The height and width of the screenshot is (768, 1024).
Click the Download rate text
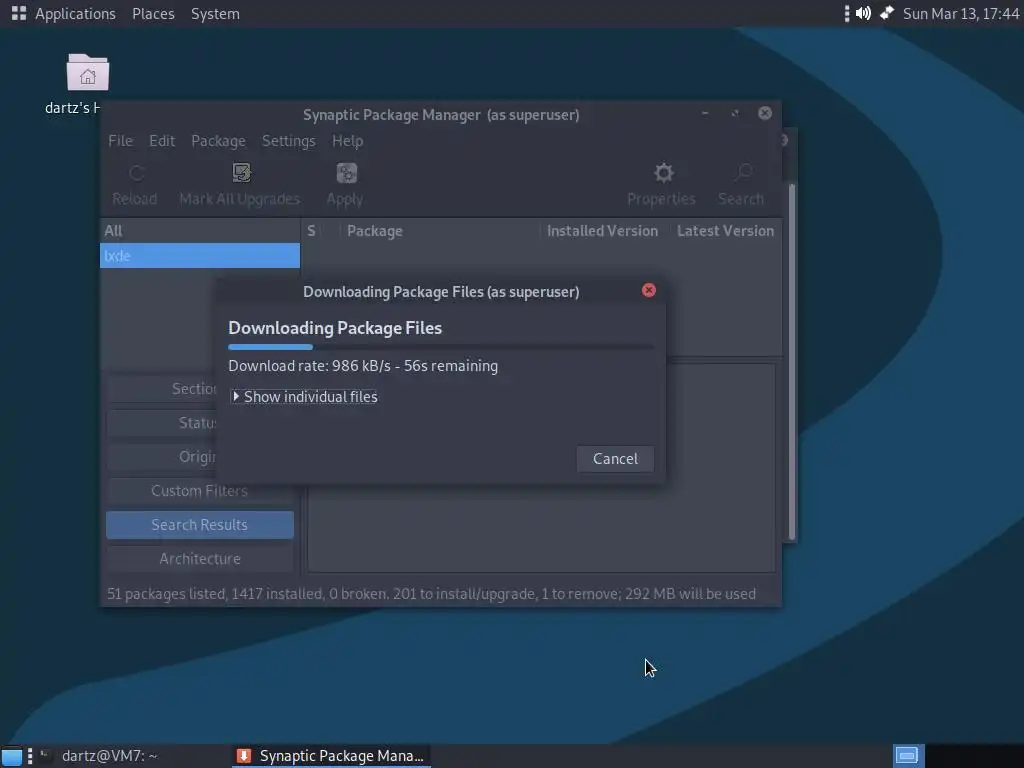[x=363, y=366]
